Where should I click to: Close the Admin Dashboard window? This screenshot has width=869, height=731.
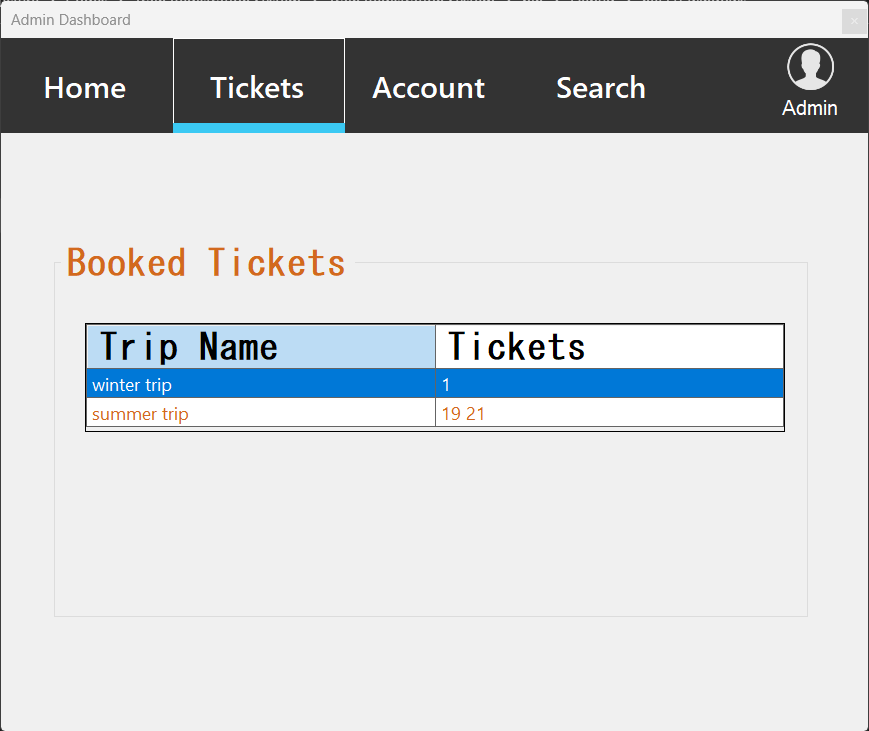click(854, 21)
